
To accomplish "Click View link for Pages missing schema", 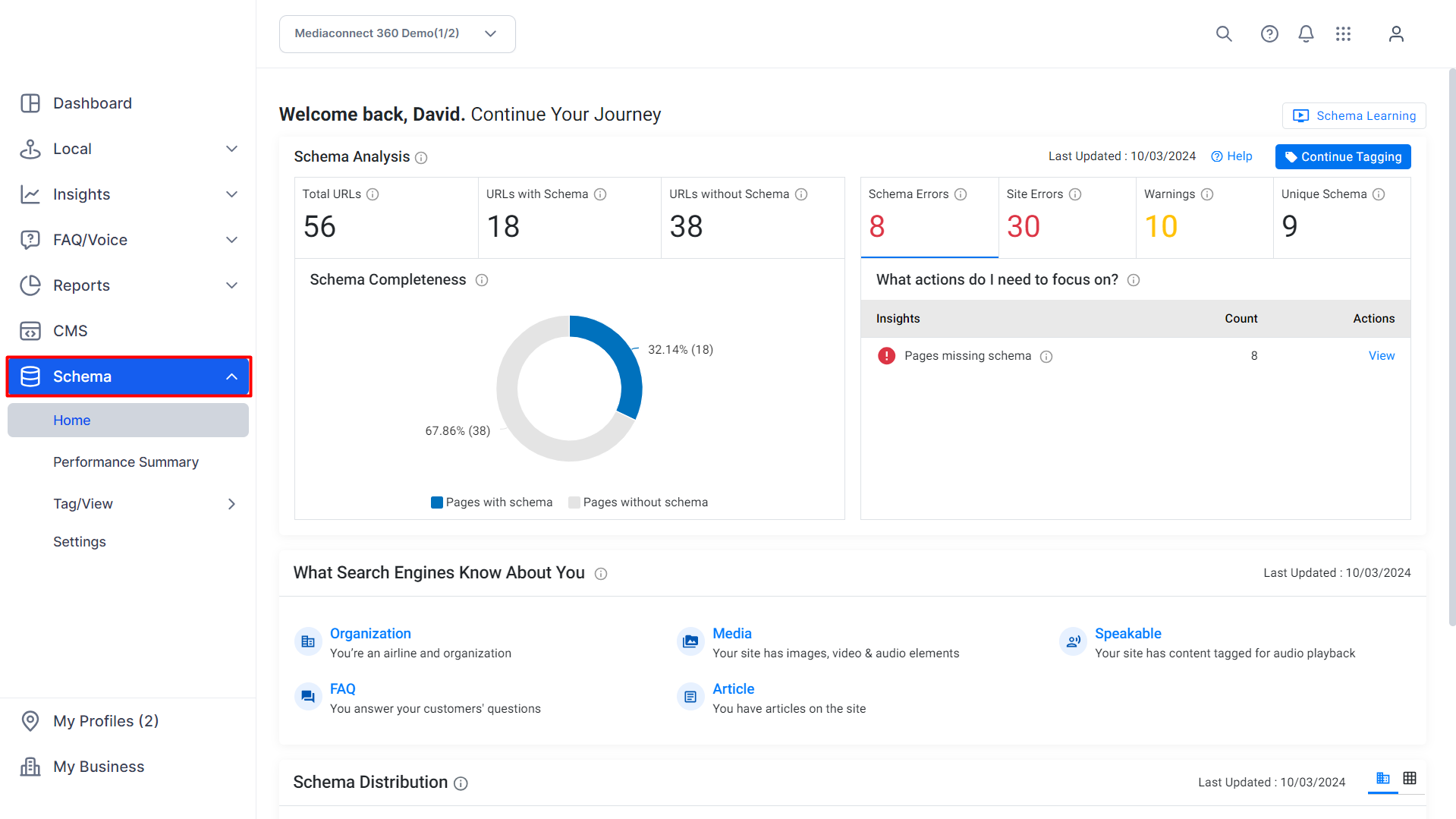I will point(1382,356).
